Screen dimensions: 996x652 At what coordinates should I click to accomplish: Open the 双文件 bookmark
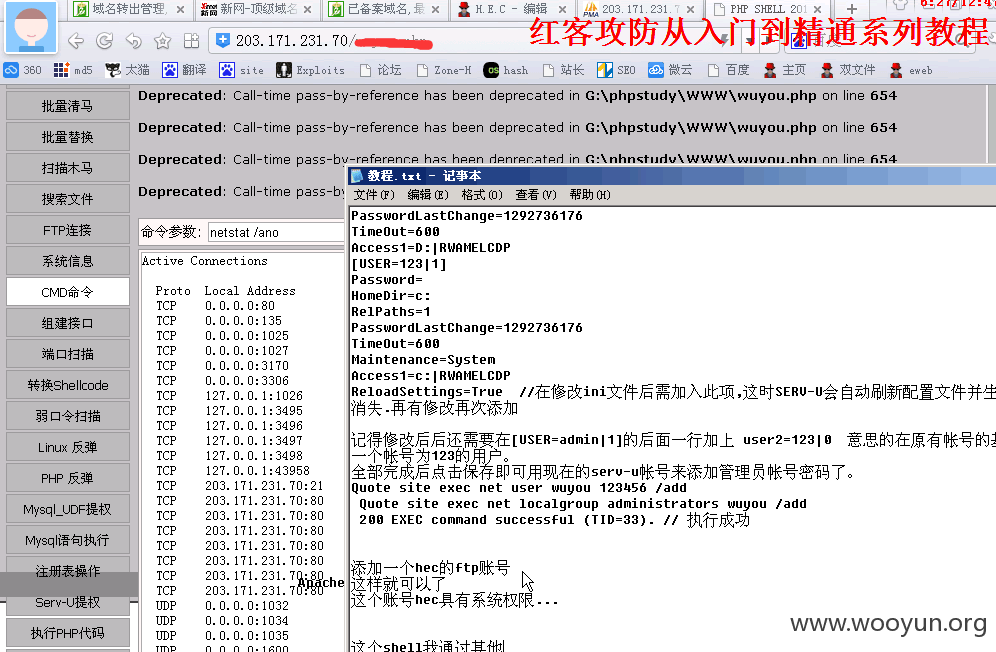pyautogui.click(x=847, y=70)
